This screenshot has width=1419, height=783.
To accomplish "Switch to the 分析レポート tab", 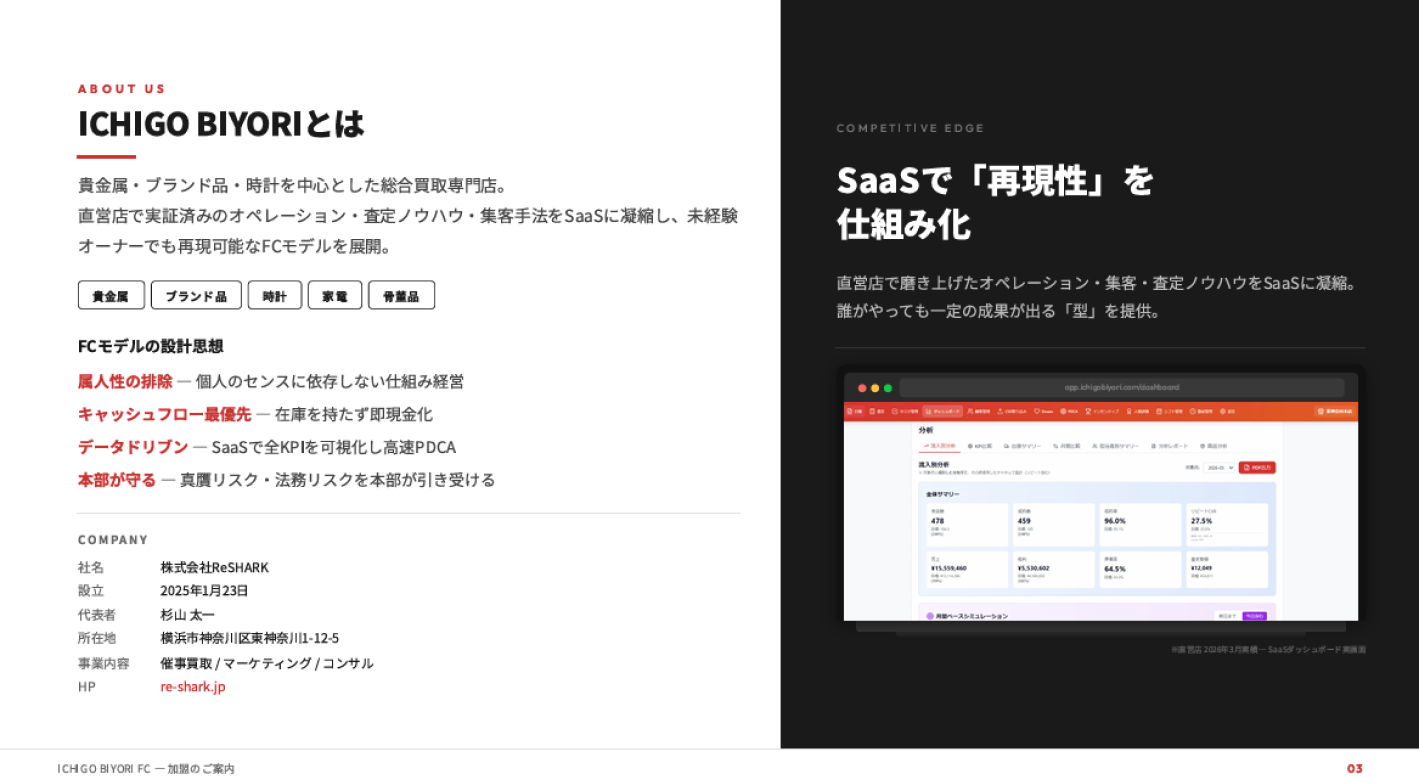I will click(1170, 446).
